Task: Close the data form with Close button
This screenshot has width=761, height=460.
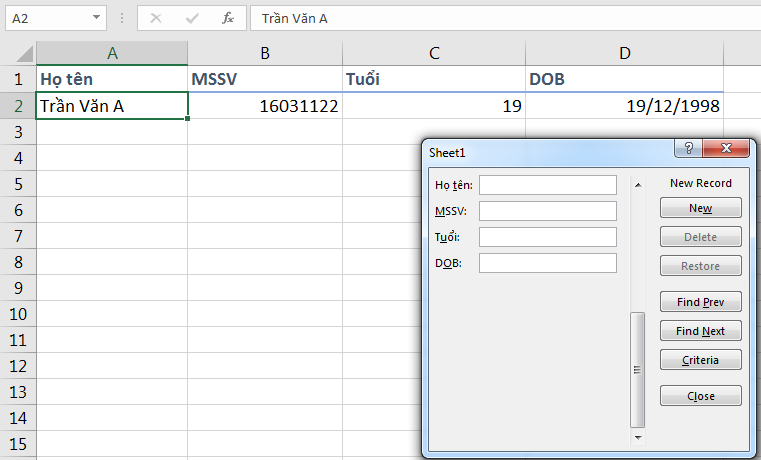Action: [x=700, y=396]
